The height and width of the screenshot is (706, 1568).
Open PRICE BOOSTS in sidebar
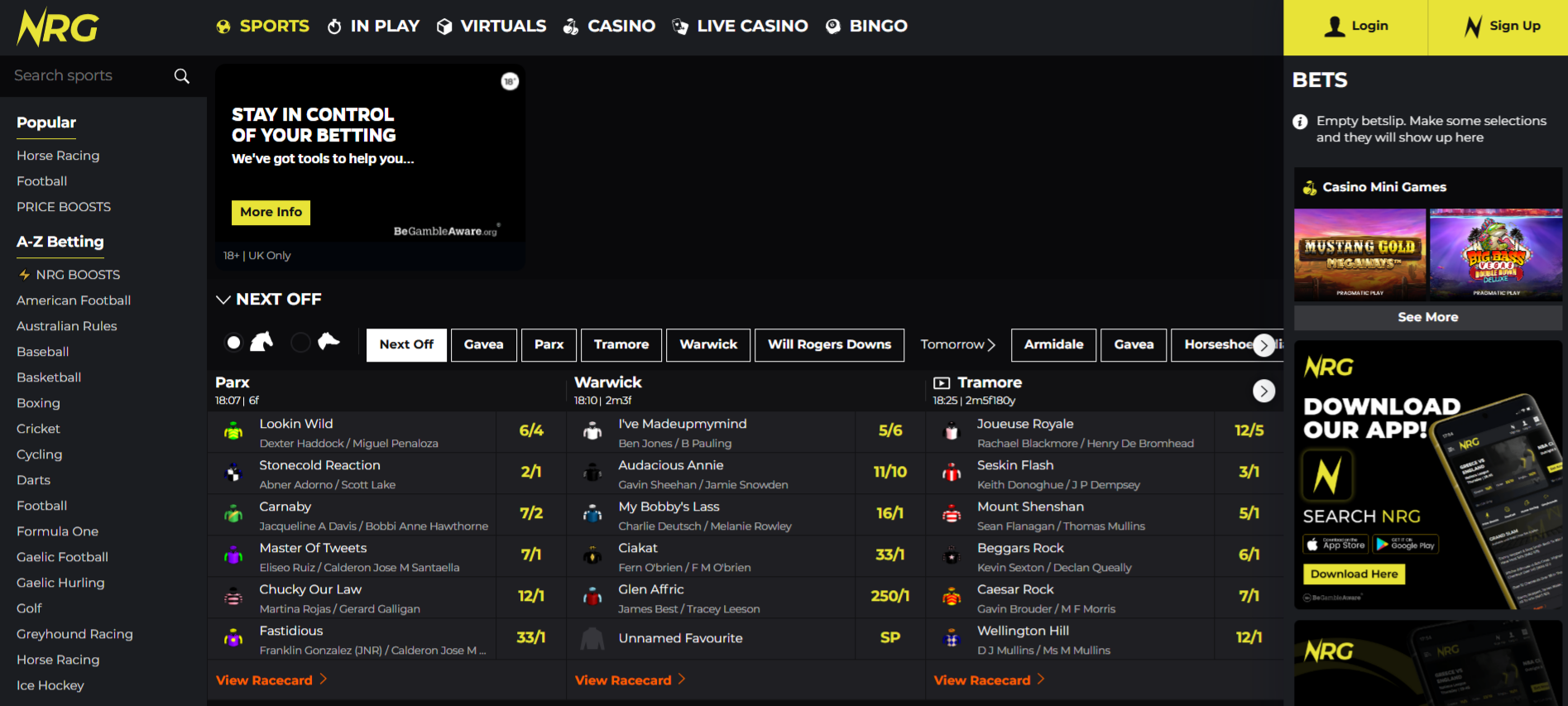point(64,207)
